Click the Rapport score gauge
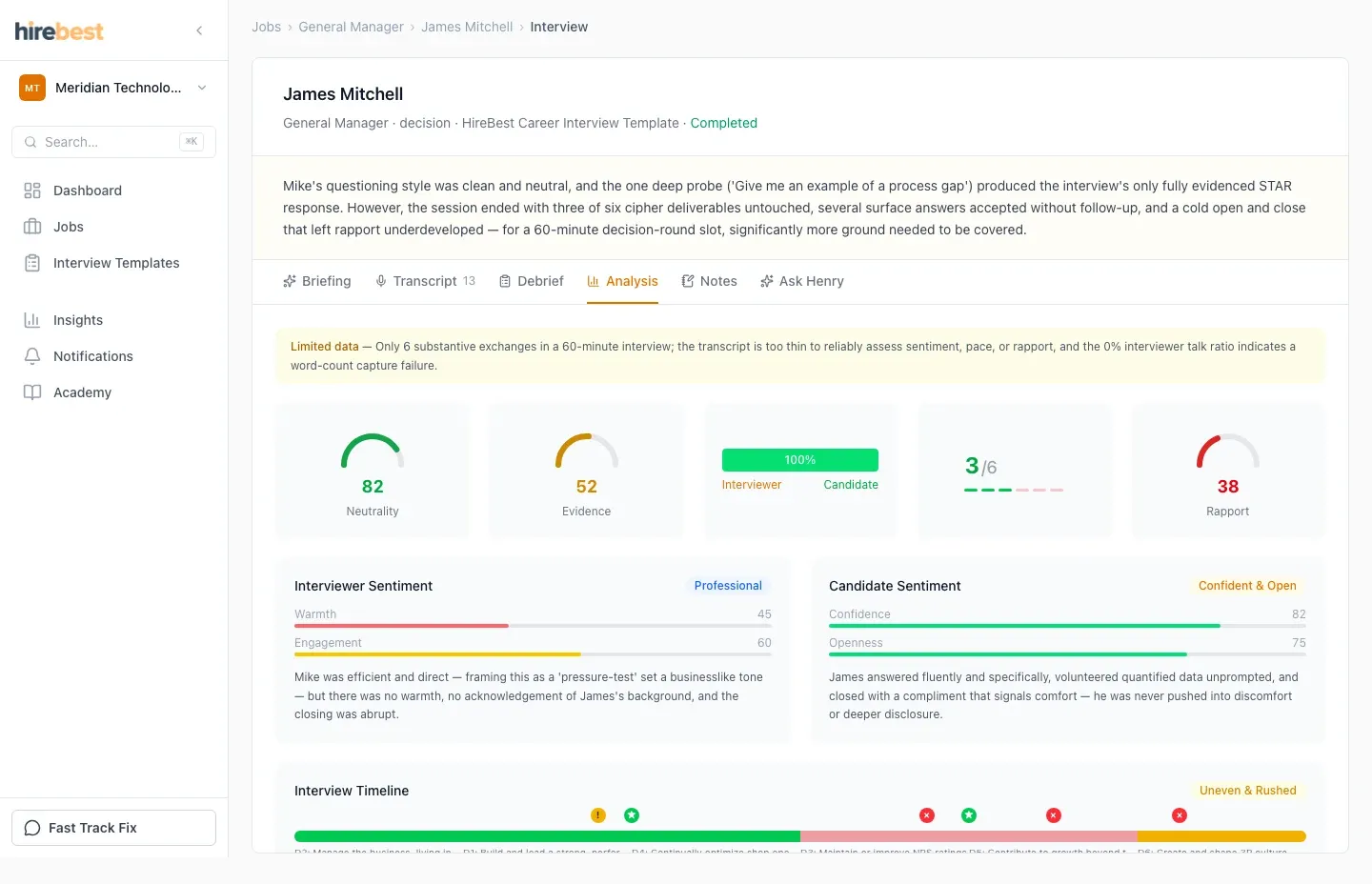 pyautogui.click(x=1228, y=451)
